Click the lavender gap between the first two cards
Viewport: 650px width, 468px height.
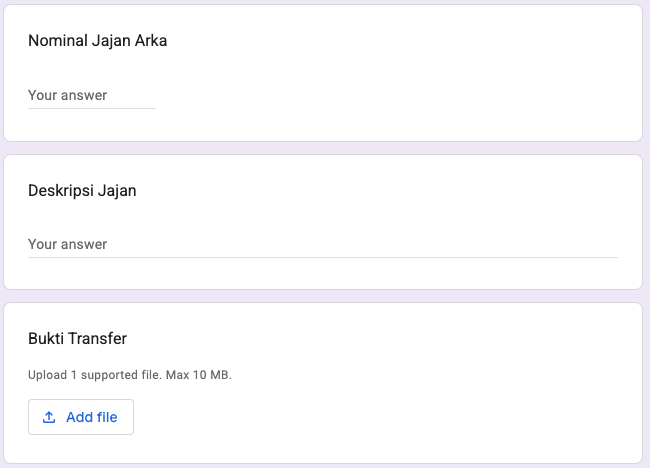322,148
